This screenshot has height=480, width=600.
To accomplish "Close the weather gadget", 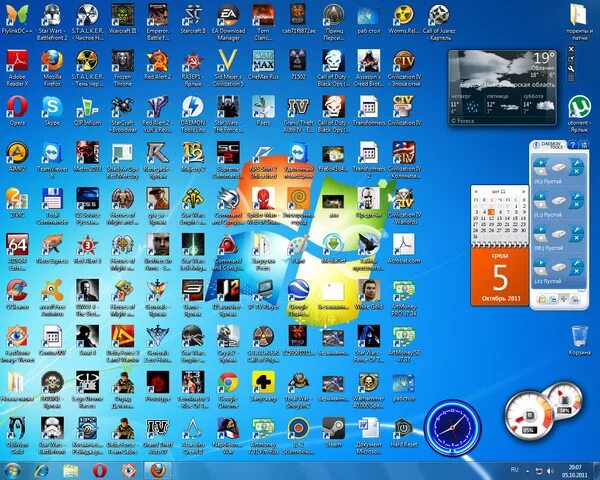I will tap(571, 49).
